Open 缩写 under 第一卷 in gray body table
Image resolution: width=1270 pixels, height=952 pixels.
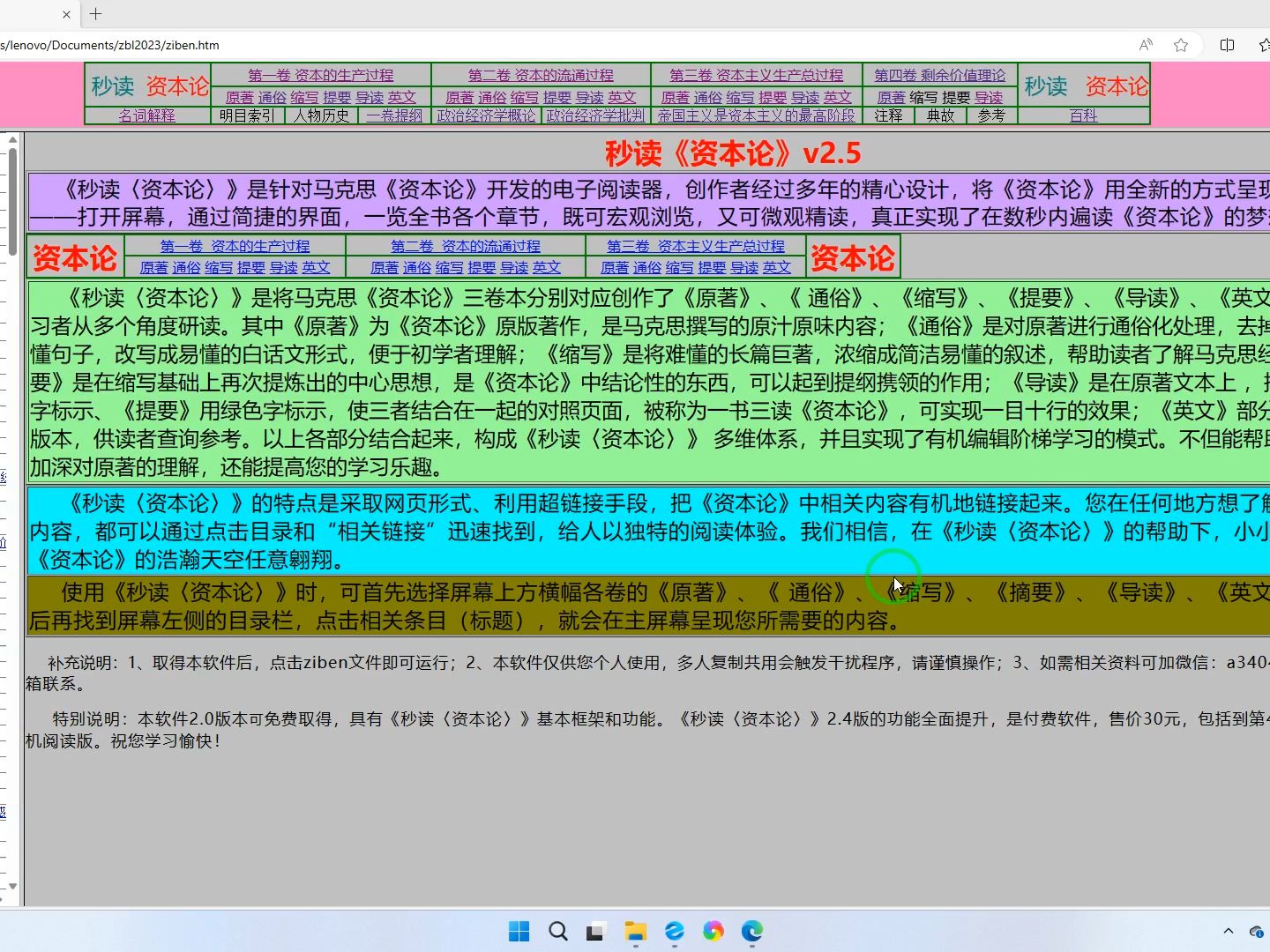pyautogui.click(x=219, y=267)
